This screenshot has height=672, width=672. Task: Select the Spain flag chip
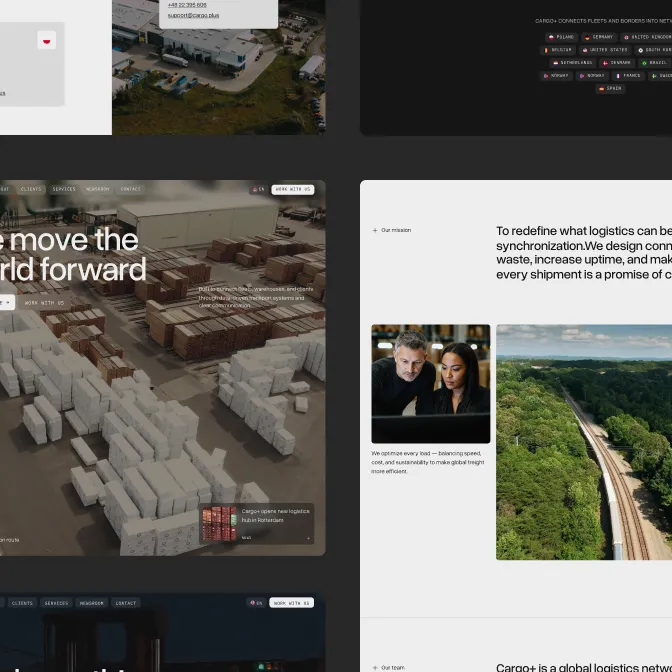click(610, 89)
